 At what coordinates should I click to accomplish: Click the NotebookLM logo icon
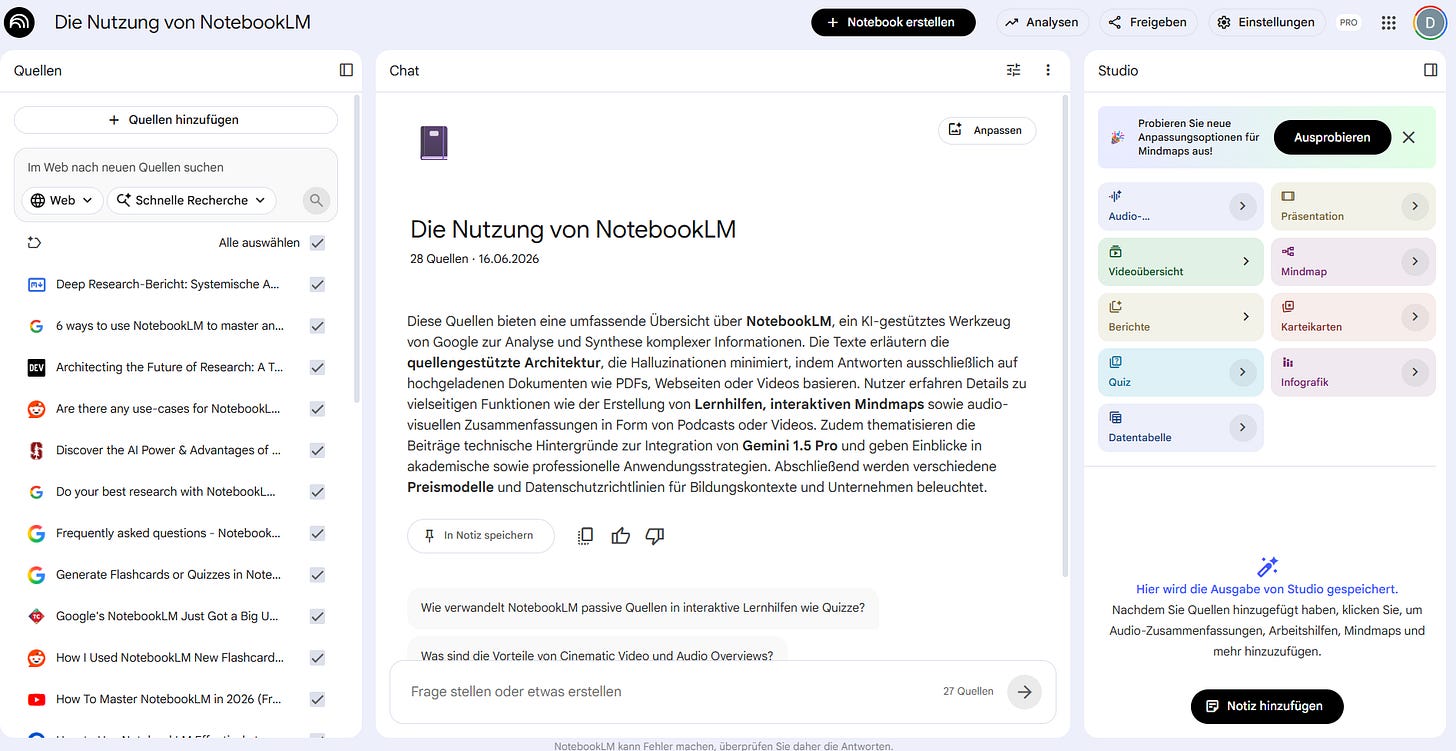tap(19, 21)
